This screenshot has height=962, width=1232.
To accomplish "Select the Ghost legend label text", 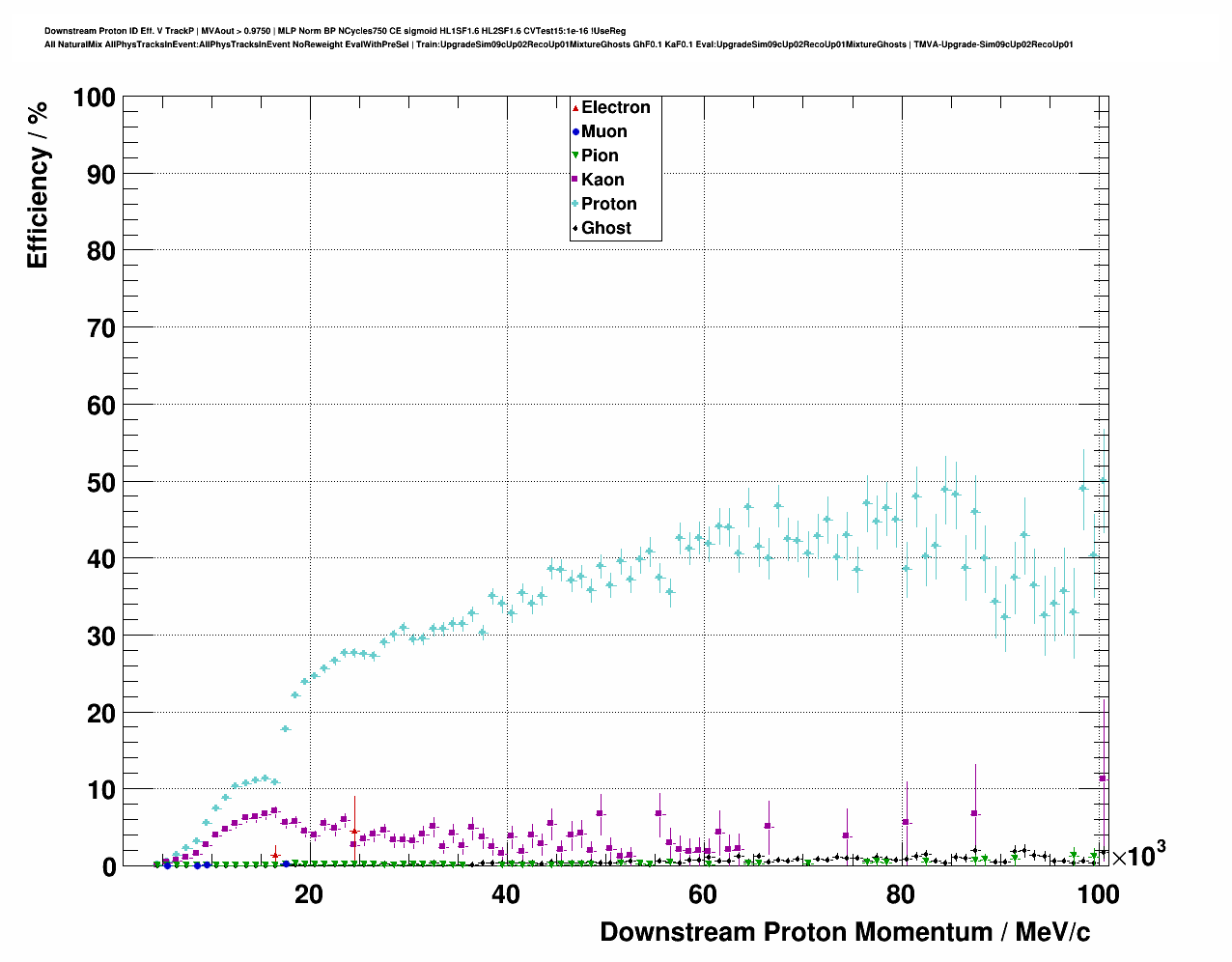I will point(606,228).
